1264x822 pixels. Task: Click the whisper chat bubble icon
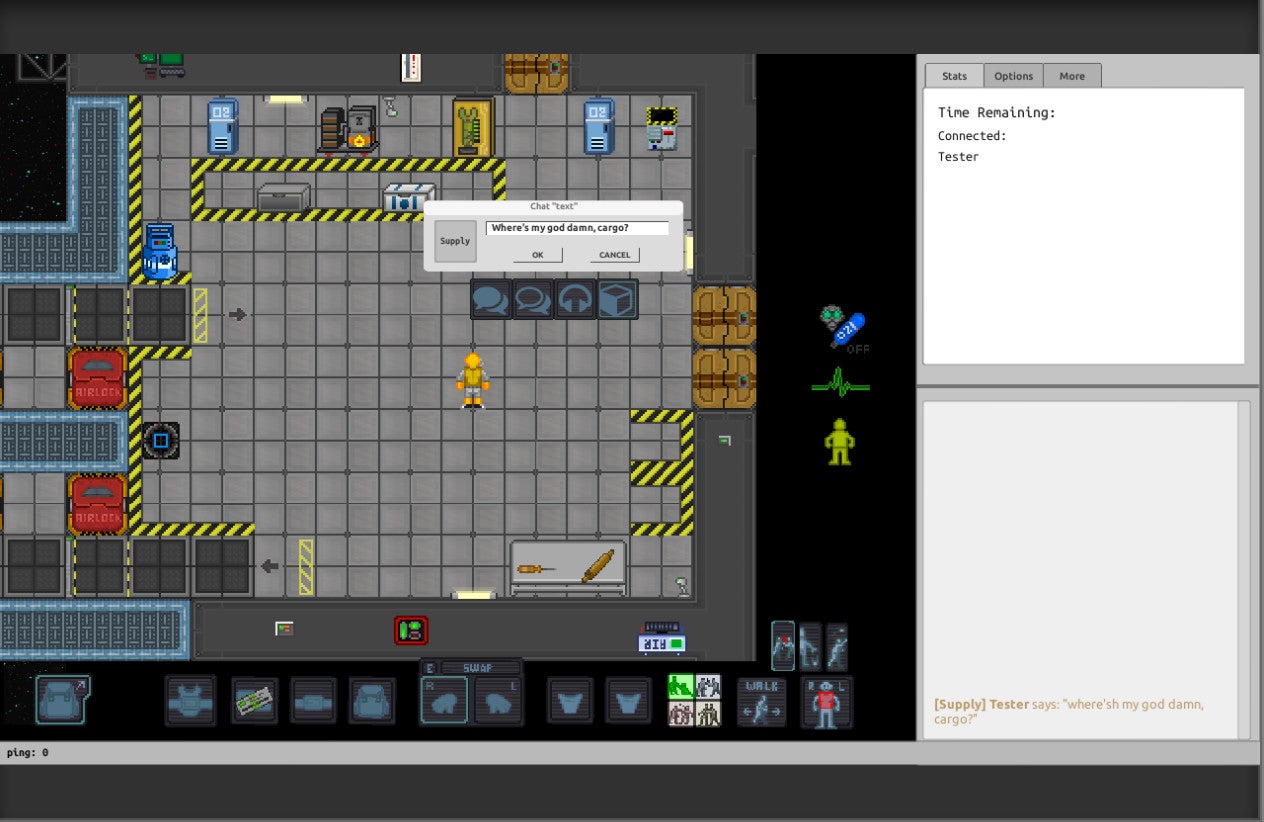(531, 298)
